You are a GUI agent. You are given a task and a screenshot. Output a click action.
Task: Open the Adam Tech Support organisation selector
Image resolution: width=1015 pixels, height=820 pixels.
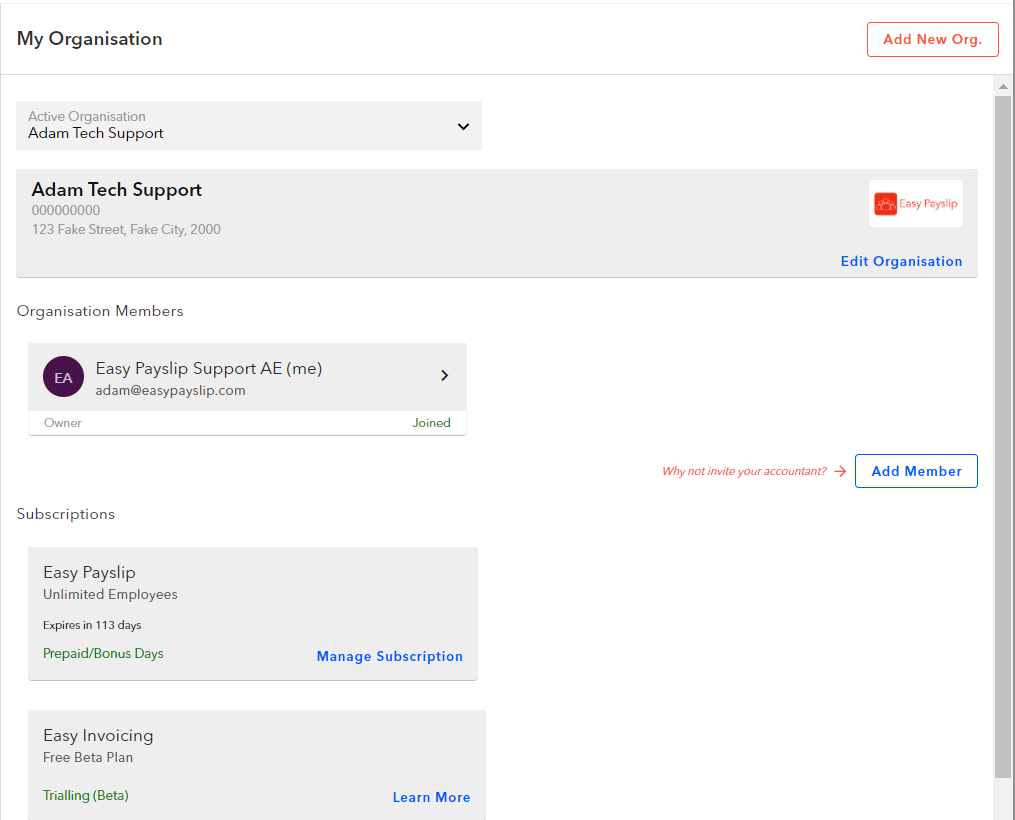pos(248,125)
